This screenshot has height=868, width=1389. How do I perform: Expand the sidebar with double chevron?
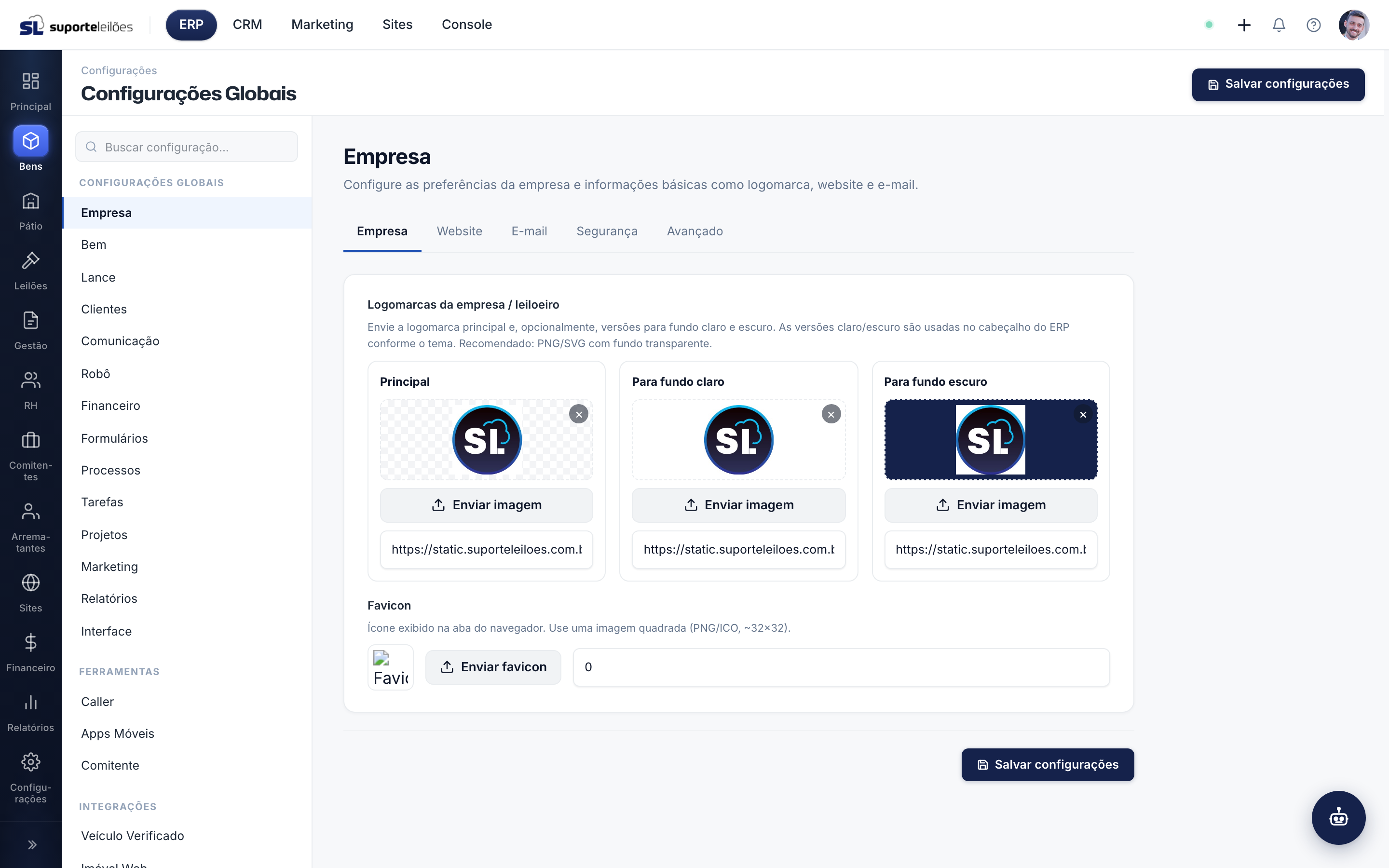click(31, 844)
